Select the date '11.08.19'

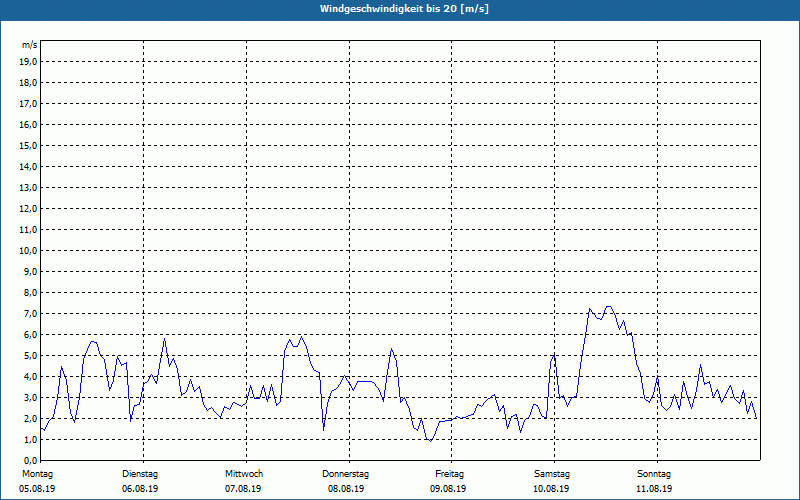coord(654,489)
